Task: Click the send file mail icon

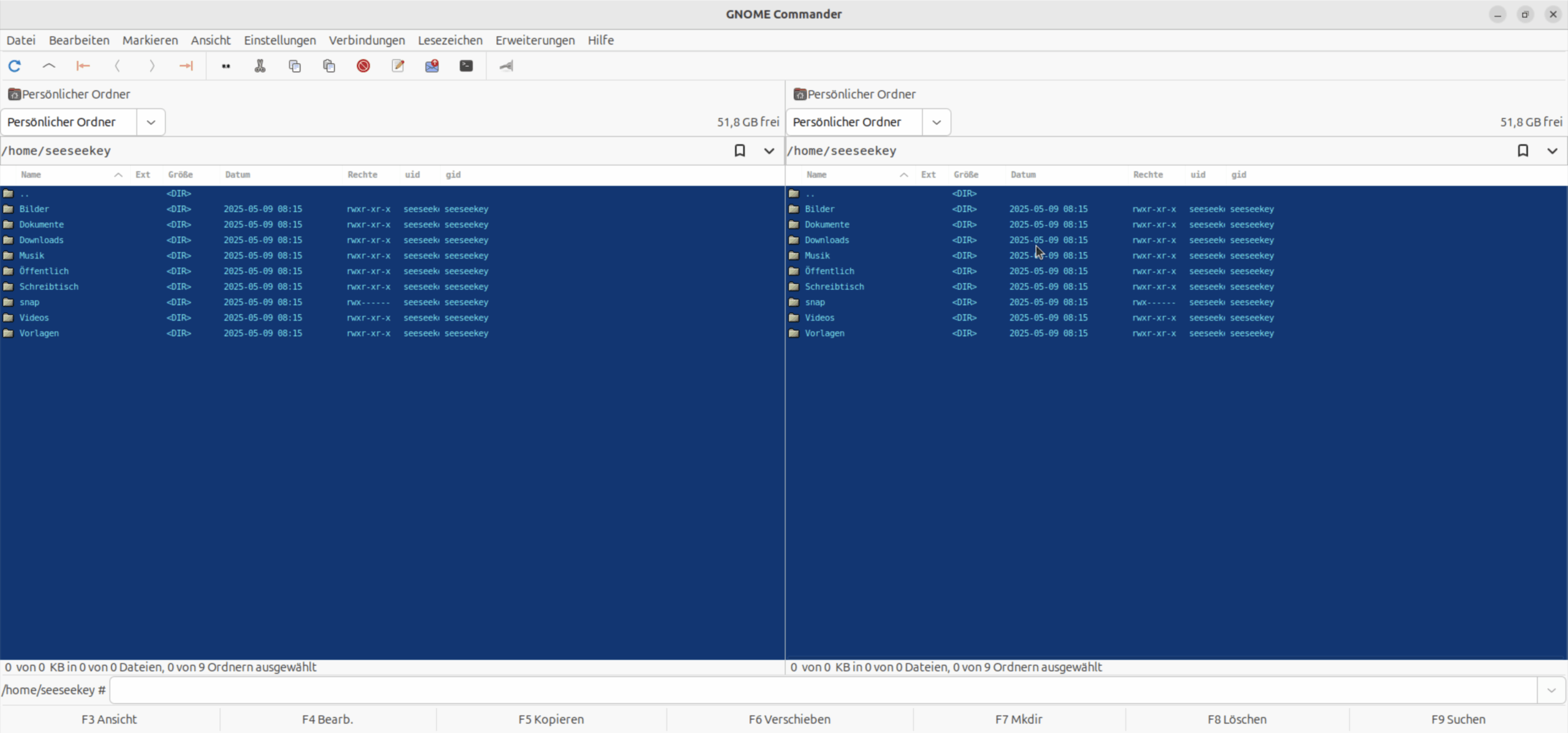Action: click(432, 66)
